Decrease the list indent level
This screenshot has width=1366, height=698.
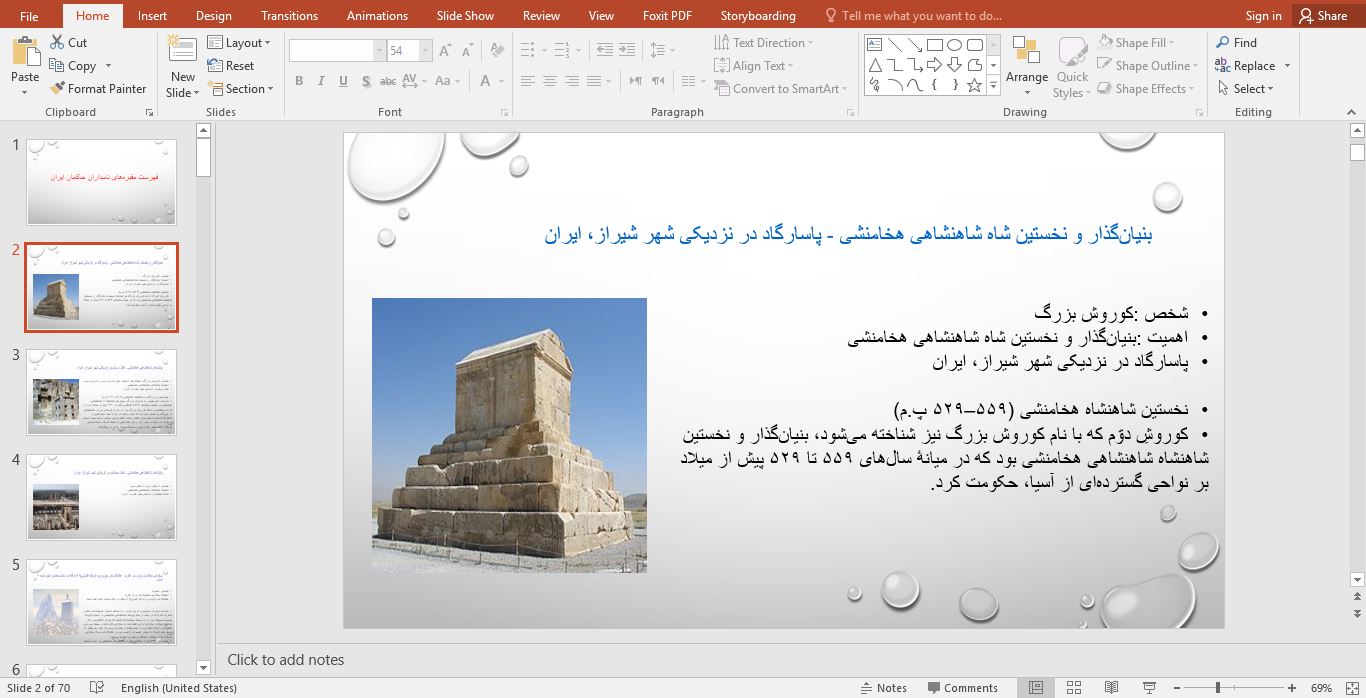(x=605, y=51)
